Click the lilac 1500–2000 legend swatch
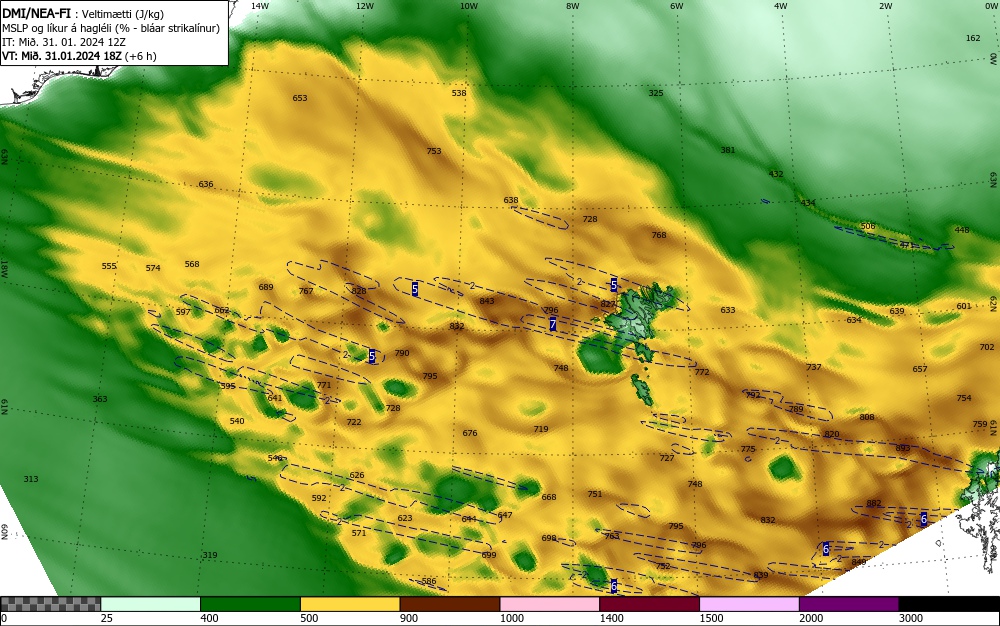Image resolution: width=1000 pixels, height=626 pixels. [x=749, y=604]
